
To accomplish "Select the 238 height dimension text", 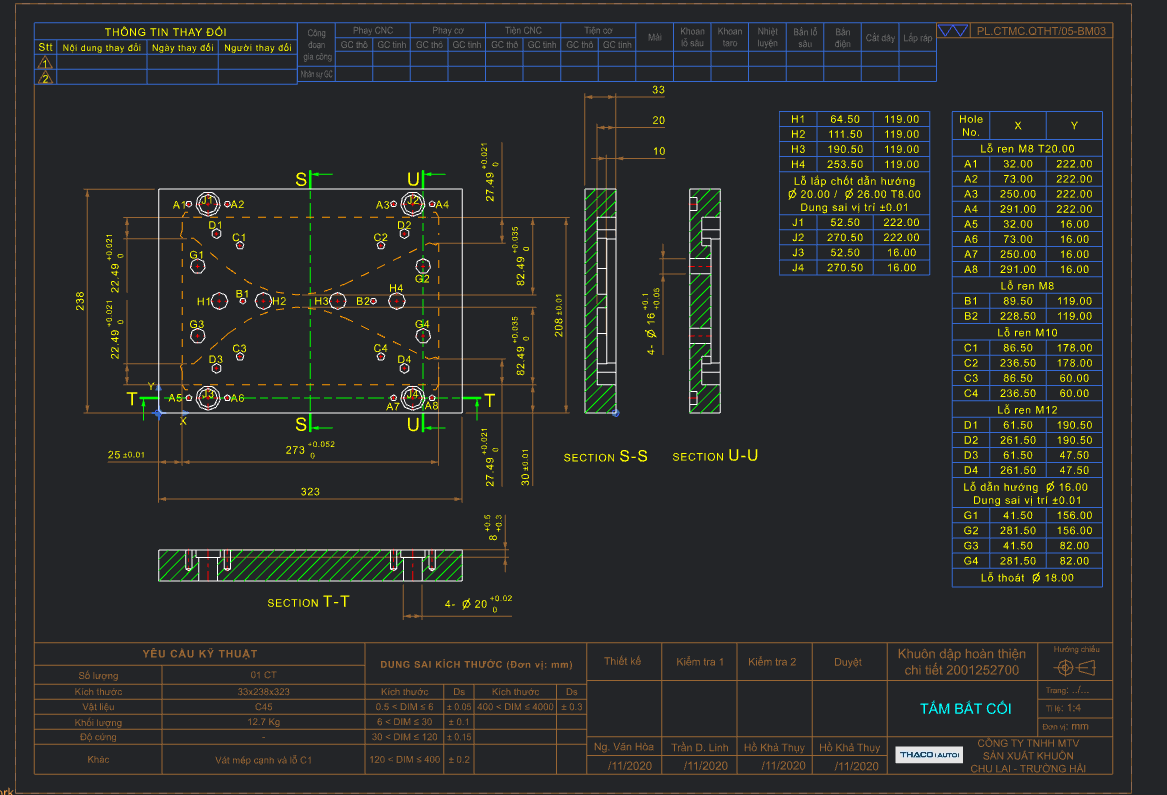I will click(78, 301).
